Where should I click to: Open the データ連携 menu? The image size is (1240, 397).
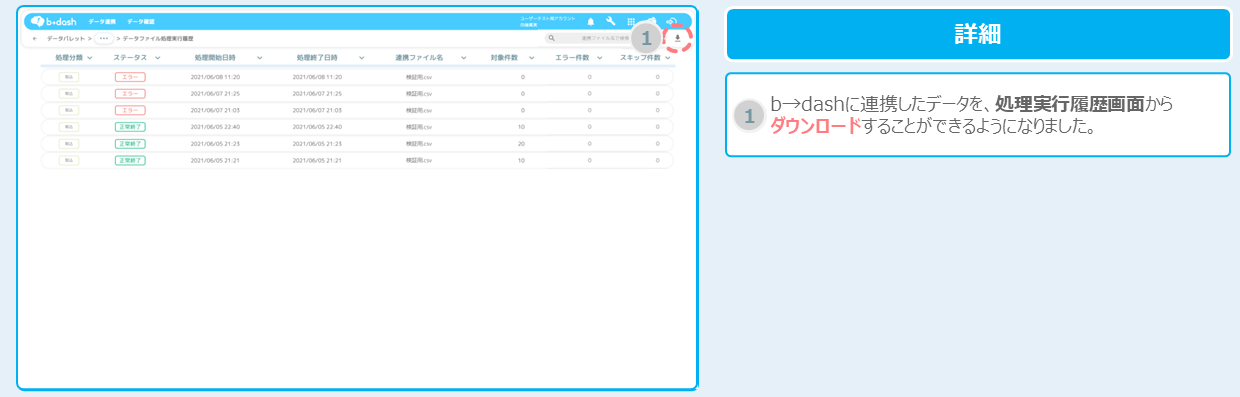click(102, 21)
